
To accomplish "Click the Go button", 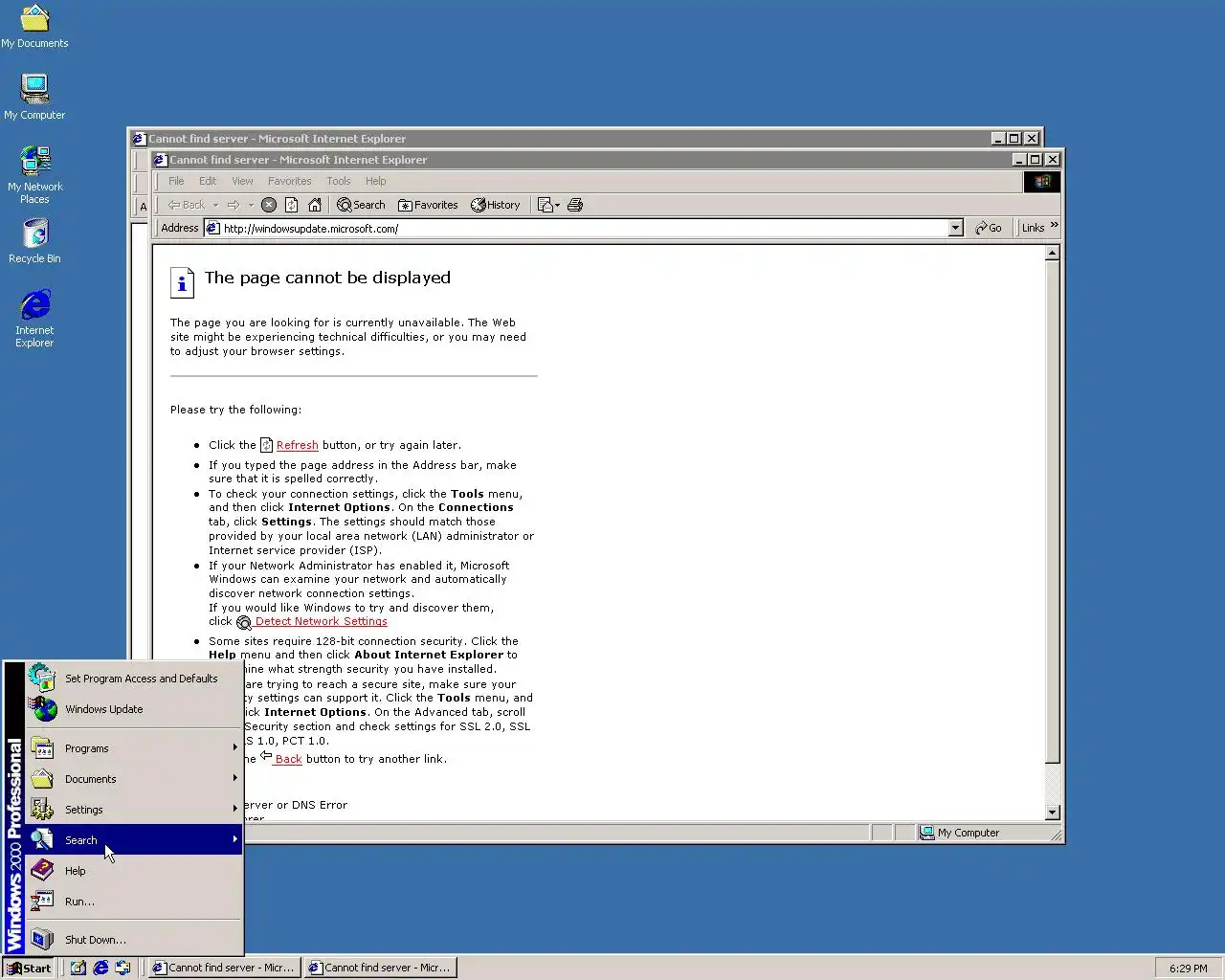I will tap(988, 228).
